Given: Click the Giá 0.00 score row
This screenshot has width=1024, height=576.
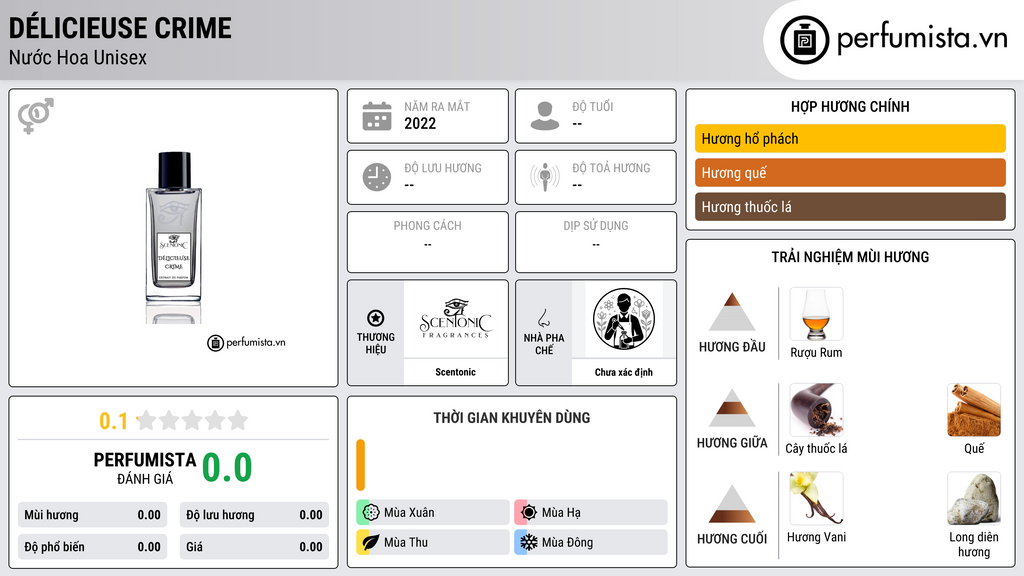Looking at the screenshot, I should tap(254, 547).
